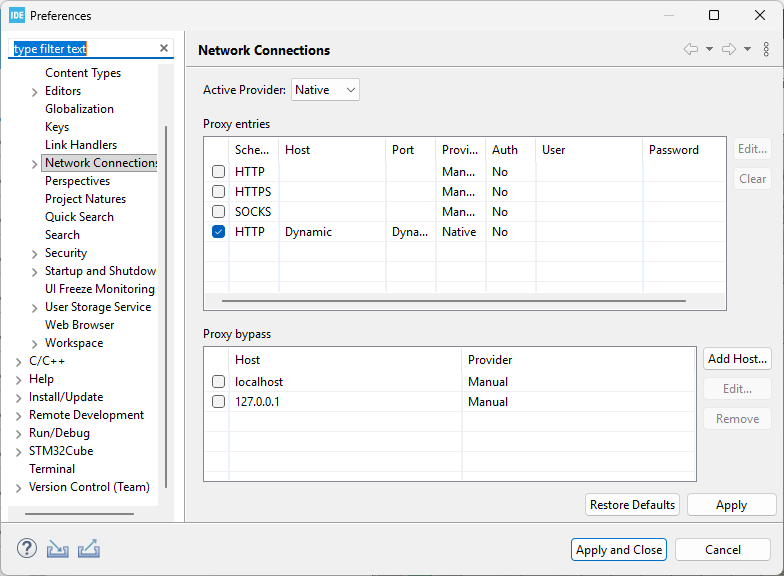Expand the Help preferences node
This screenshot has height=576, width=784.
tap(18, 380)
